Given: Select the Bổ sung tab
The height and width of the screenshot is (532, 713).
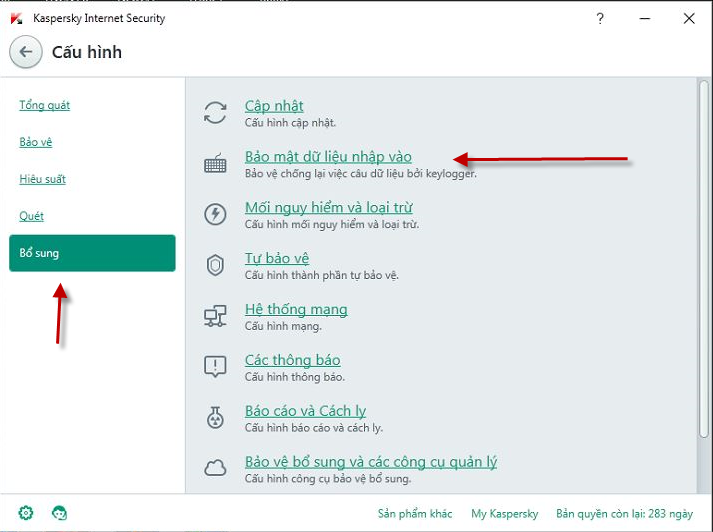Looking at the screenshot, I should coord(92,253).
